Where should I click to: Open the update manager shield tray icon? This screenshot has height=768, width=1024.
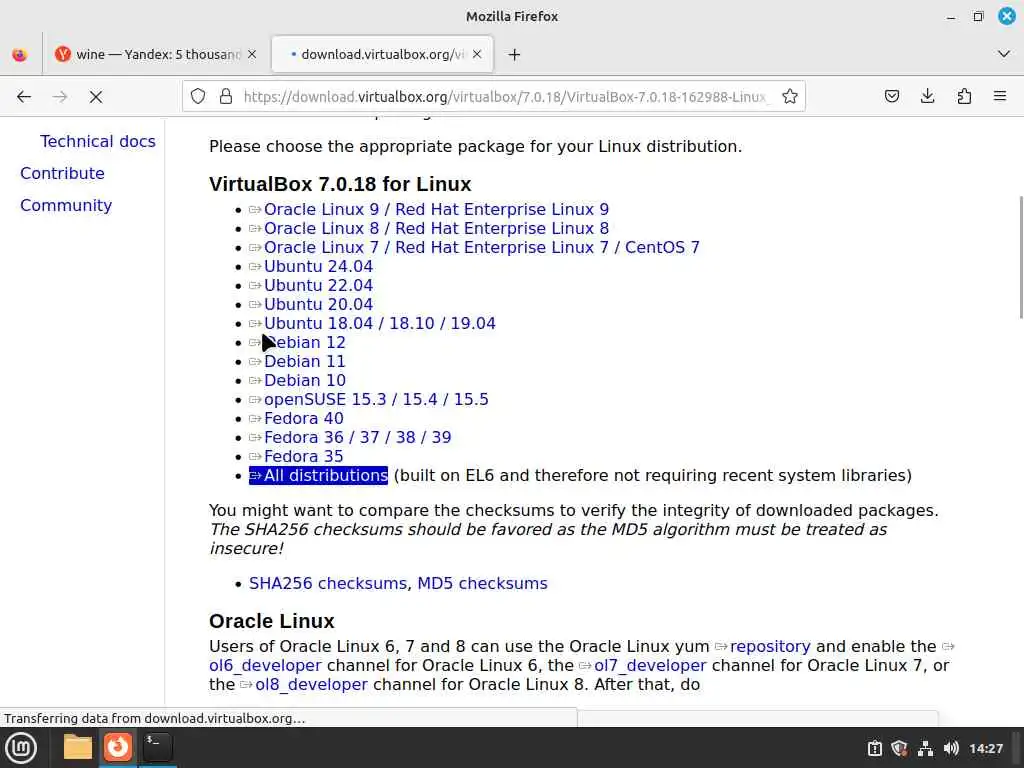899,748
